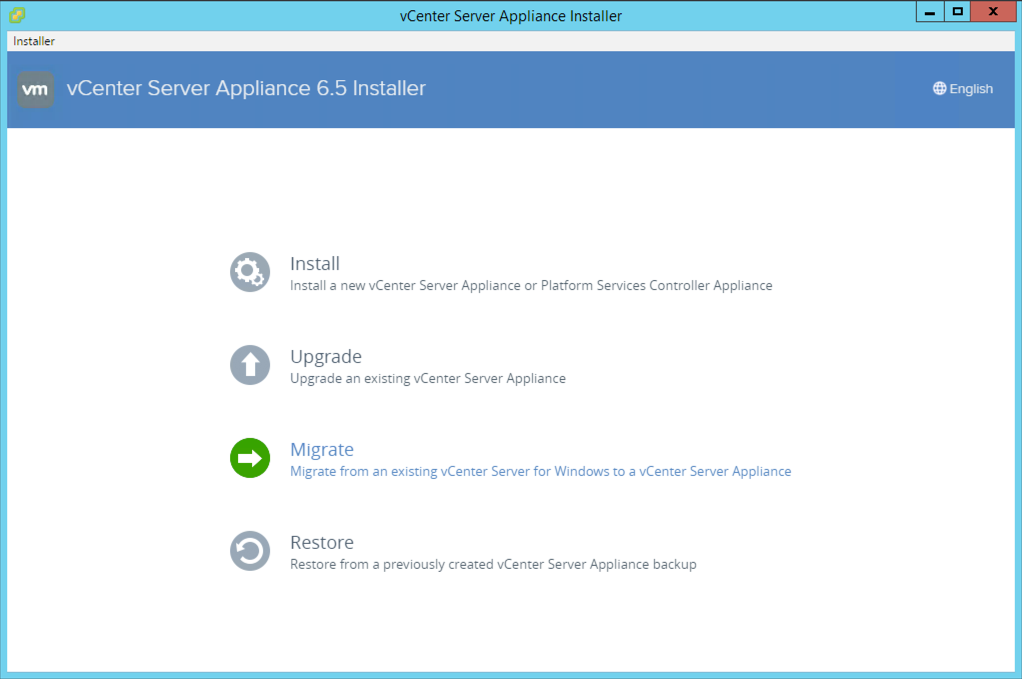The image size is (1022, 679).
Task: Minimize the installer window
Action: click(x=930, y=12)
